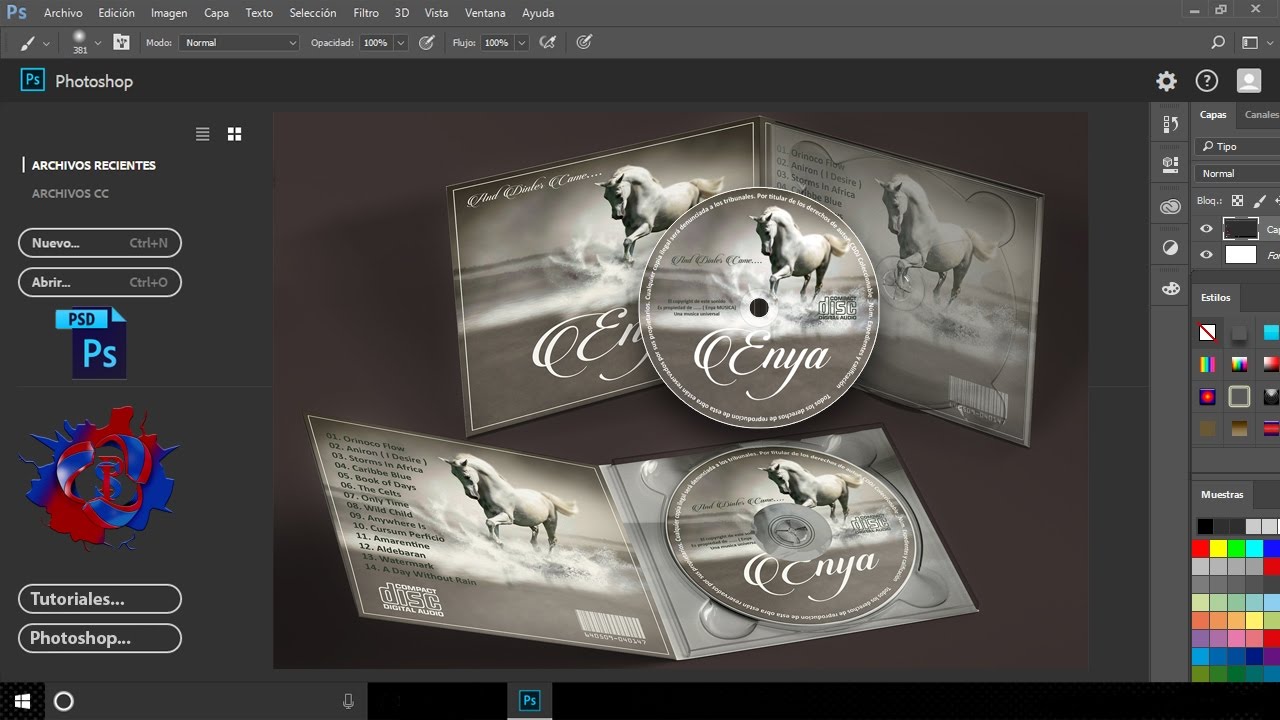
Task: Open the help question mark icon
Action: point(1207,81)
